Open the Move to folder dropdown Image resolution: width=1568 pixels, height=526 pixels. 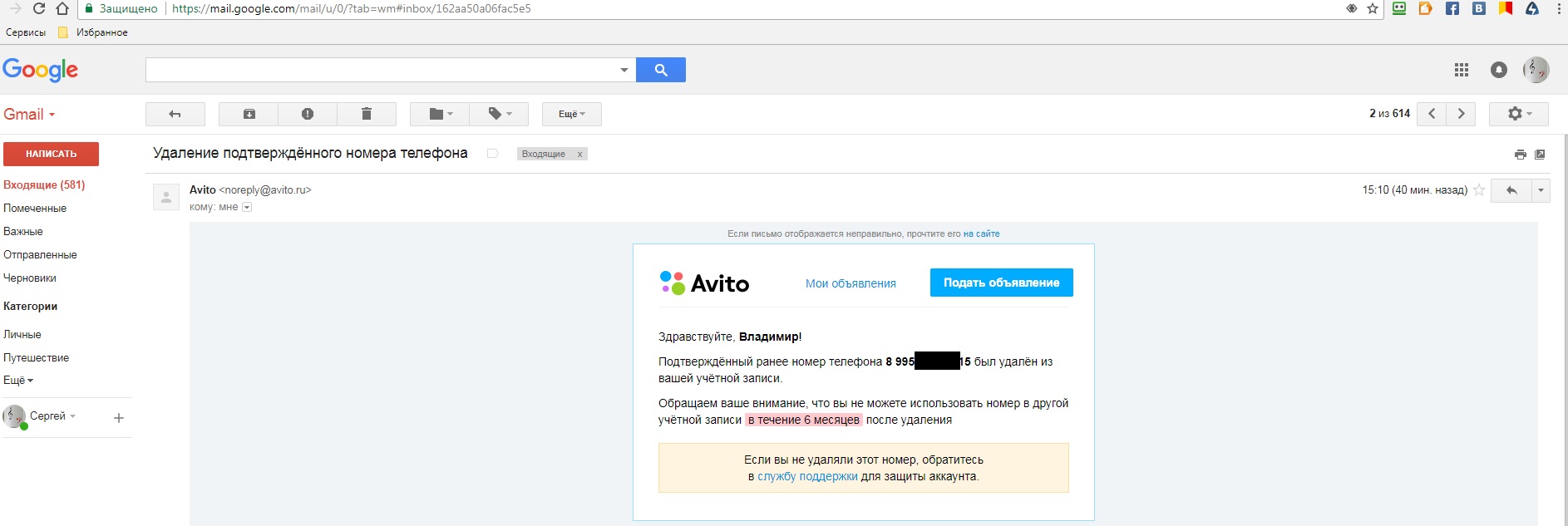(440, 114)
